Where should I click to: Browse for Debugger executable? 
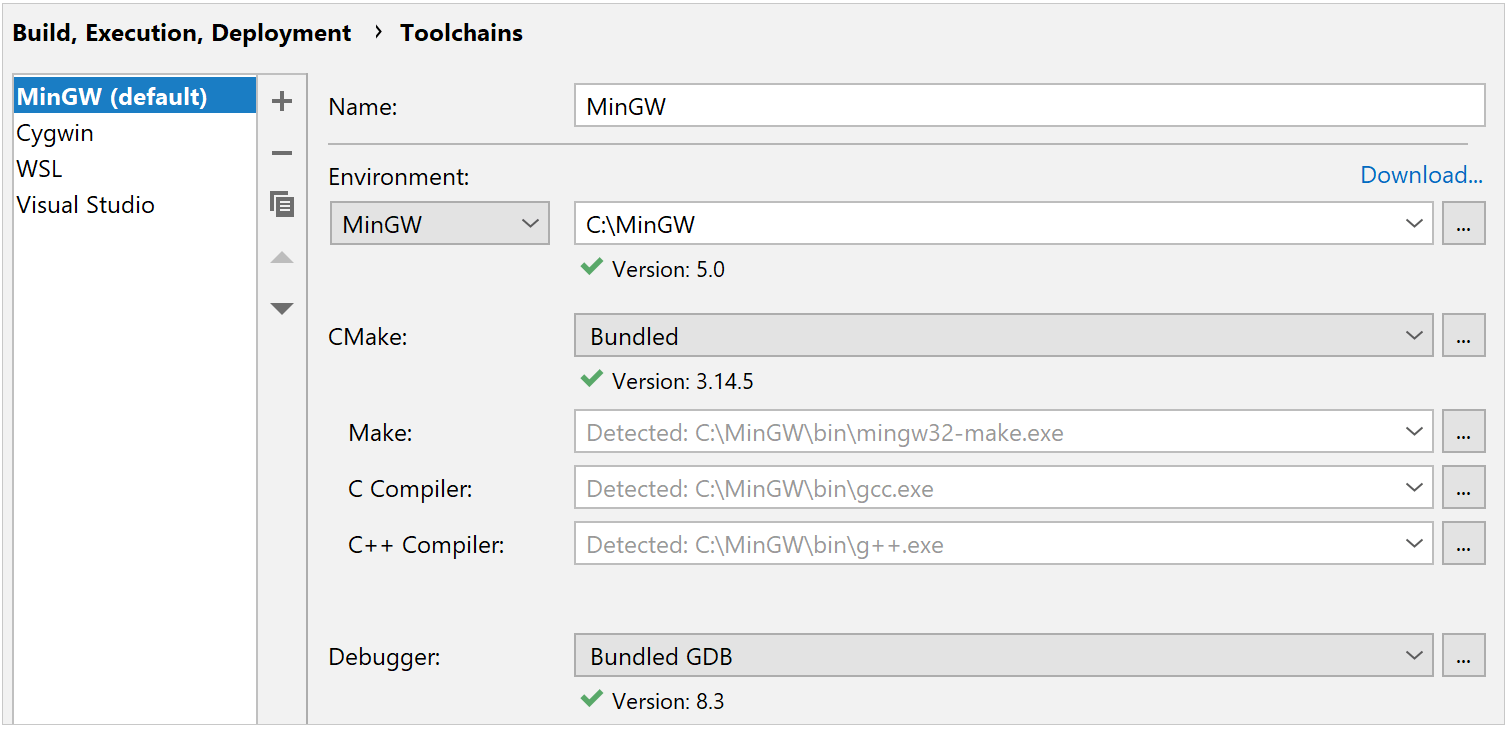tap(1463, 655)
